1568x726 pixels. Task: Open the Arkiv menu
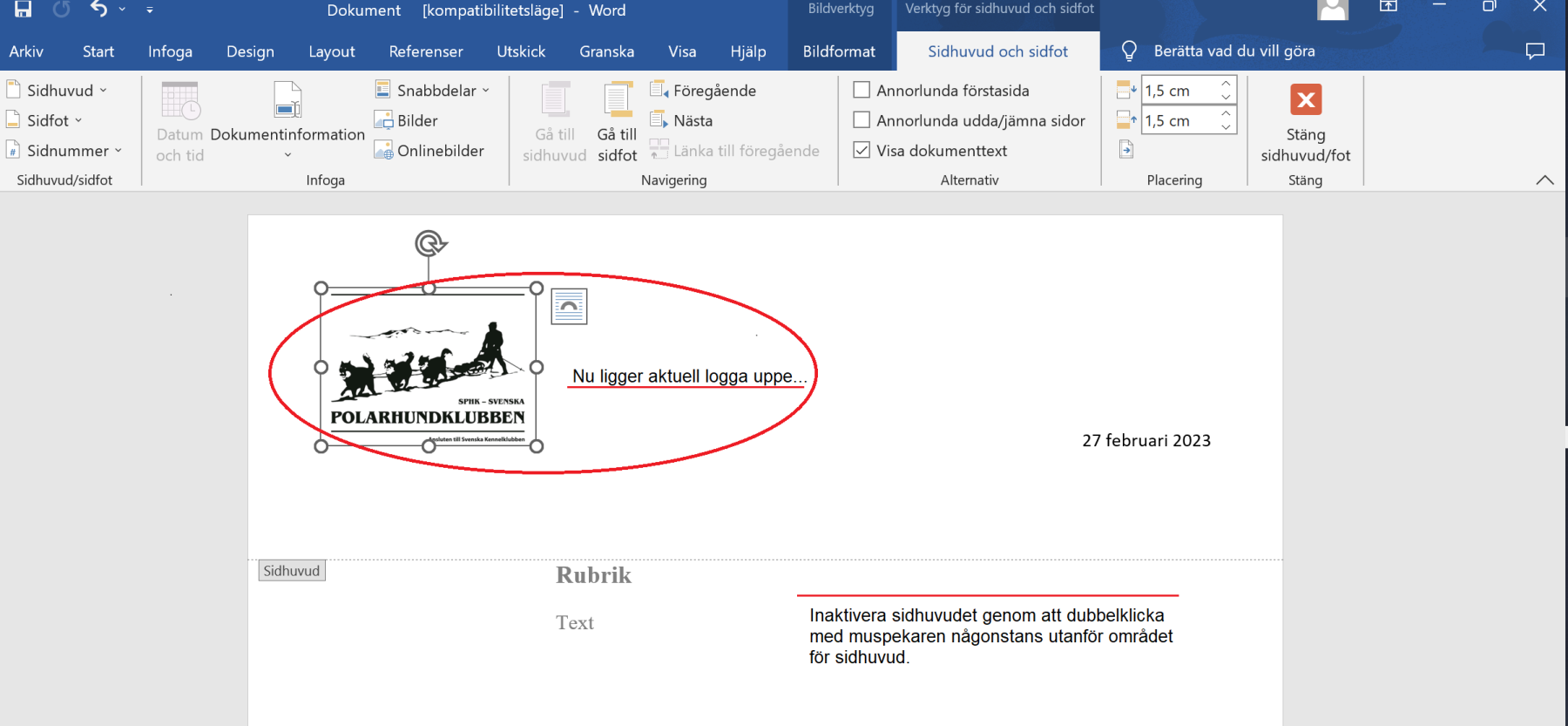pyautogui.click(x=26, y=51)
